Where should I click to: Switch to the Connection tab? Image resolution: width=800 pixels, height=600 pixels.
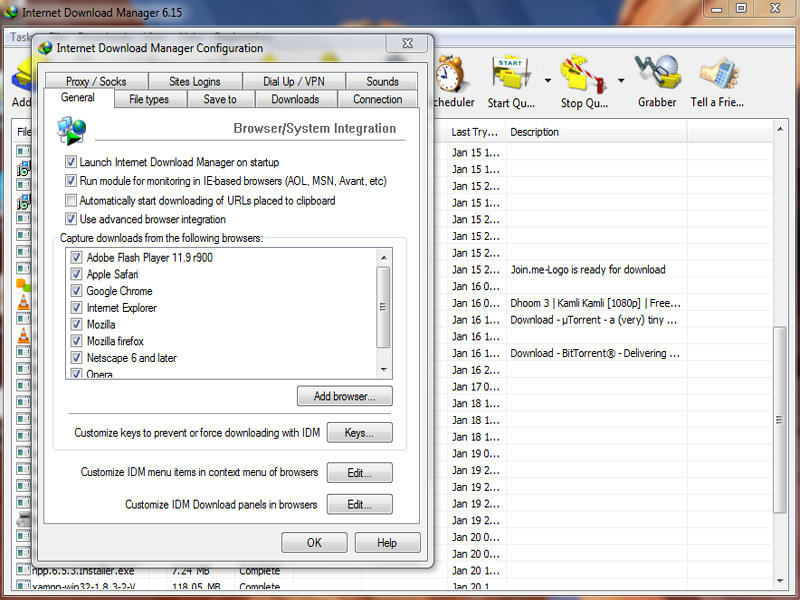[x=378, y=99]
